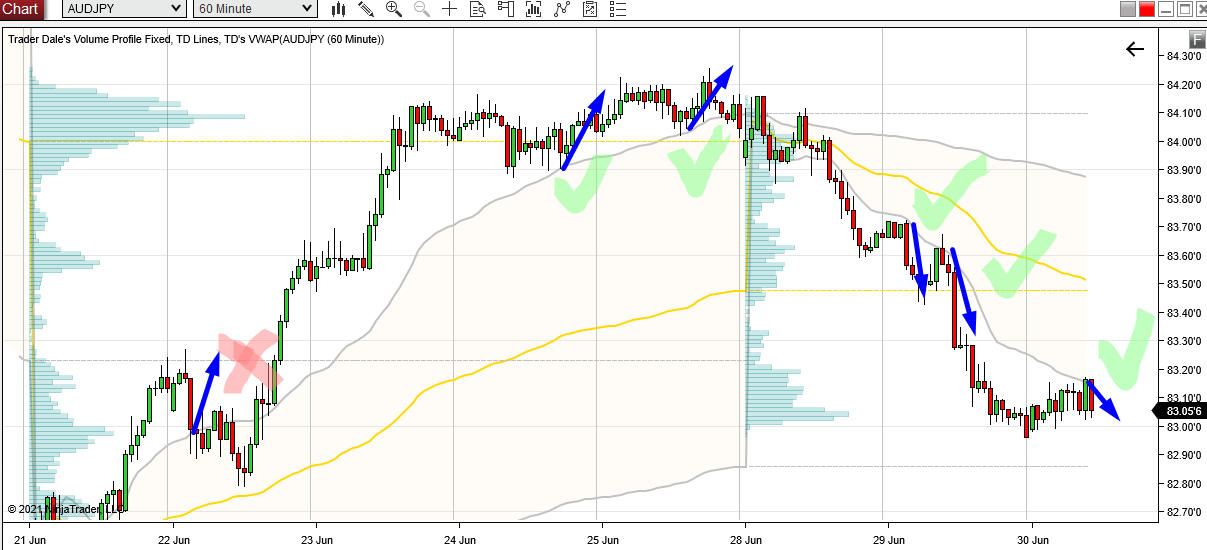Click the 84.30'0 price axis label
The image size is (1207, 550).
1183,56
